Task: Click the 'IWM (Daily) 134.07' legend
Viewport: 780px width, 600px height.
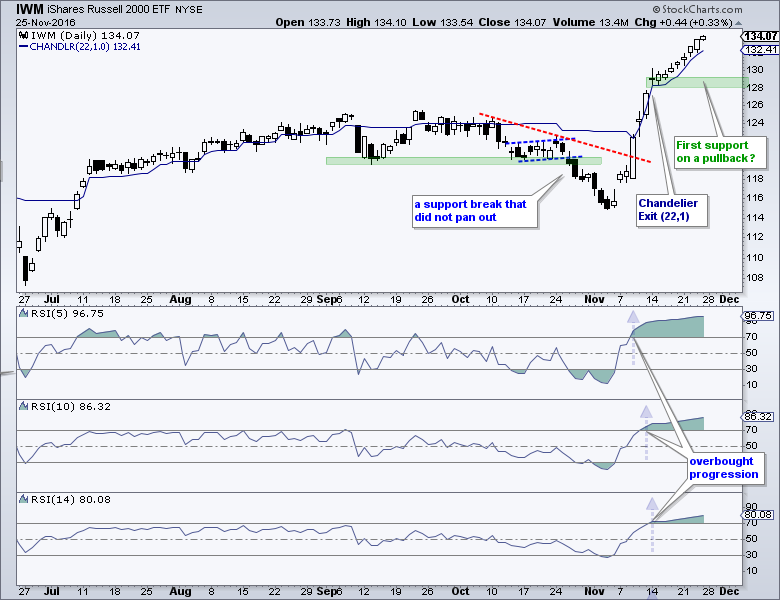Action: click(x=85, y=35)
